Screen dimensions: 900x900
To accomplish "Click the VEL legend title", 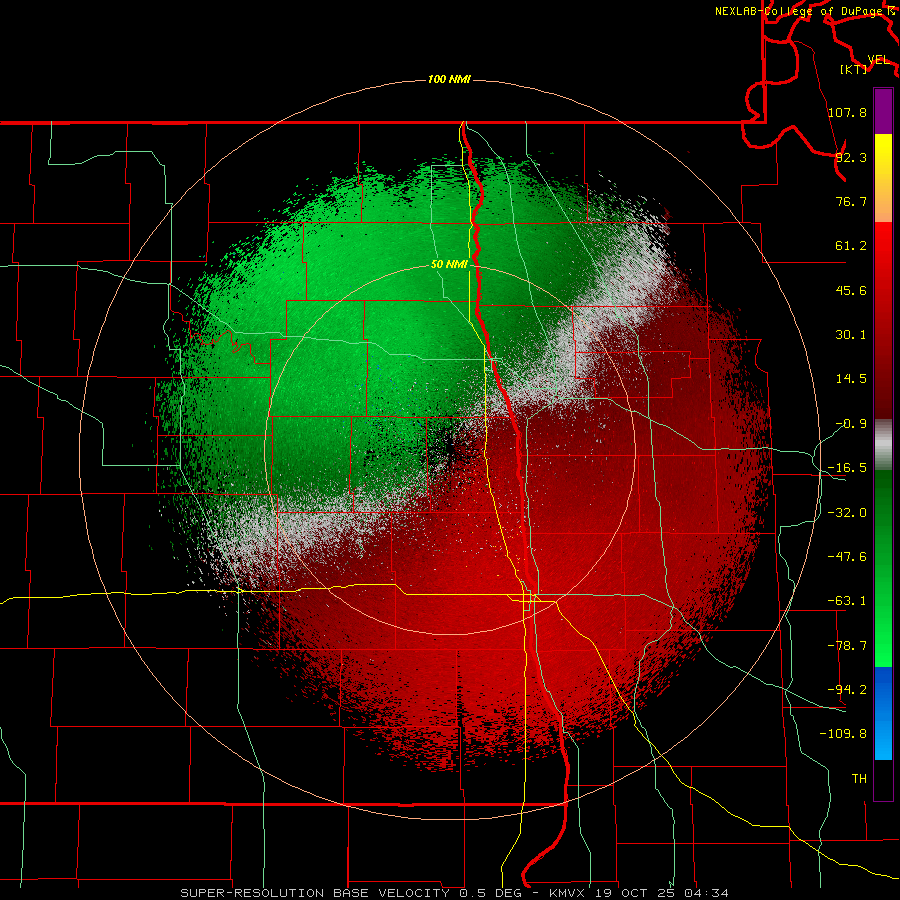I will point(879,60).
